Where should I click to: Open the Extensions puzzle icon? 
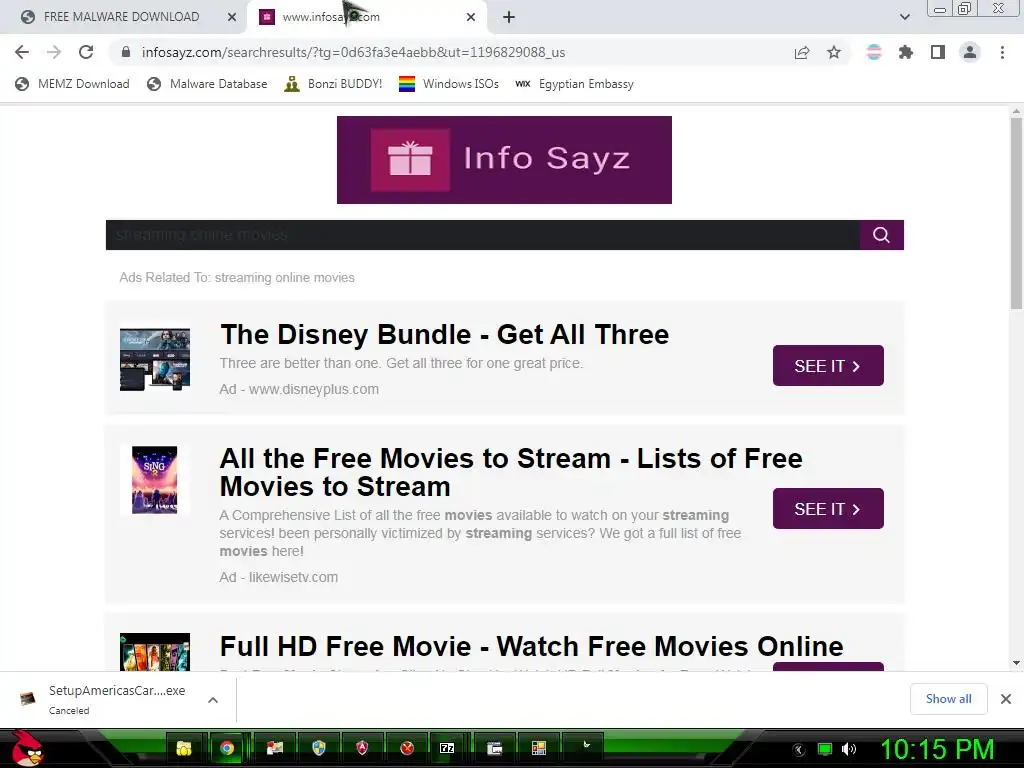pyautogui.click(x=906, y=52)
